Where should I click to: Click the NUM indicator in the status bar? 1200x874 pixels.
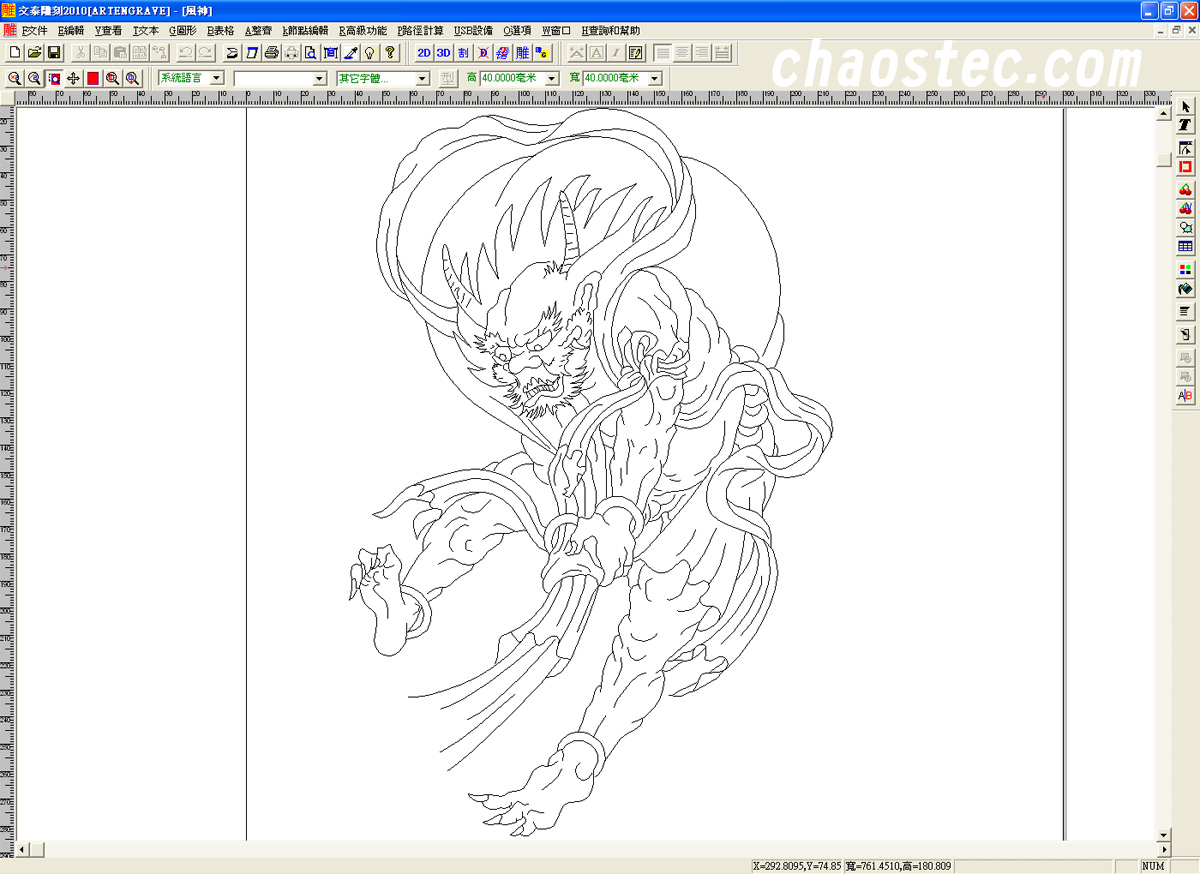tap(1153, 866)
